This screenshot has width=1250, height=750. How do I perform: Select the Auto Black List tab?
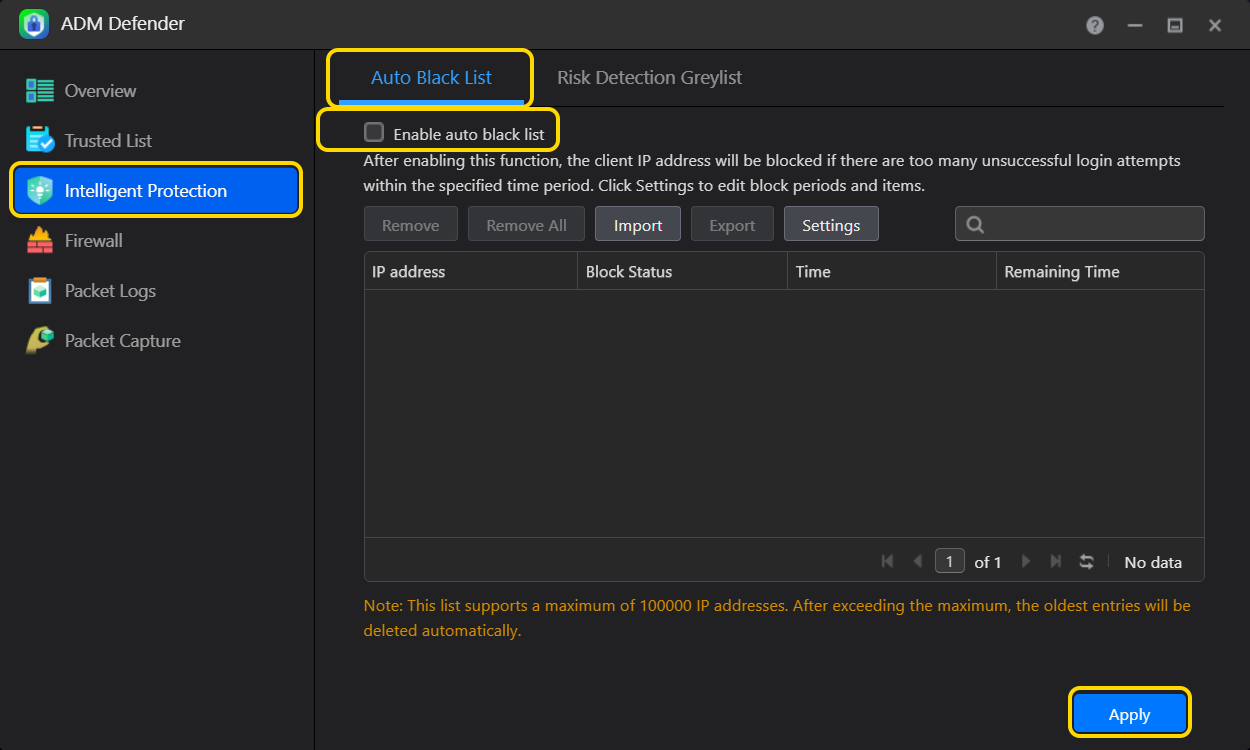click(431, 78)
